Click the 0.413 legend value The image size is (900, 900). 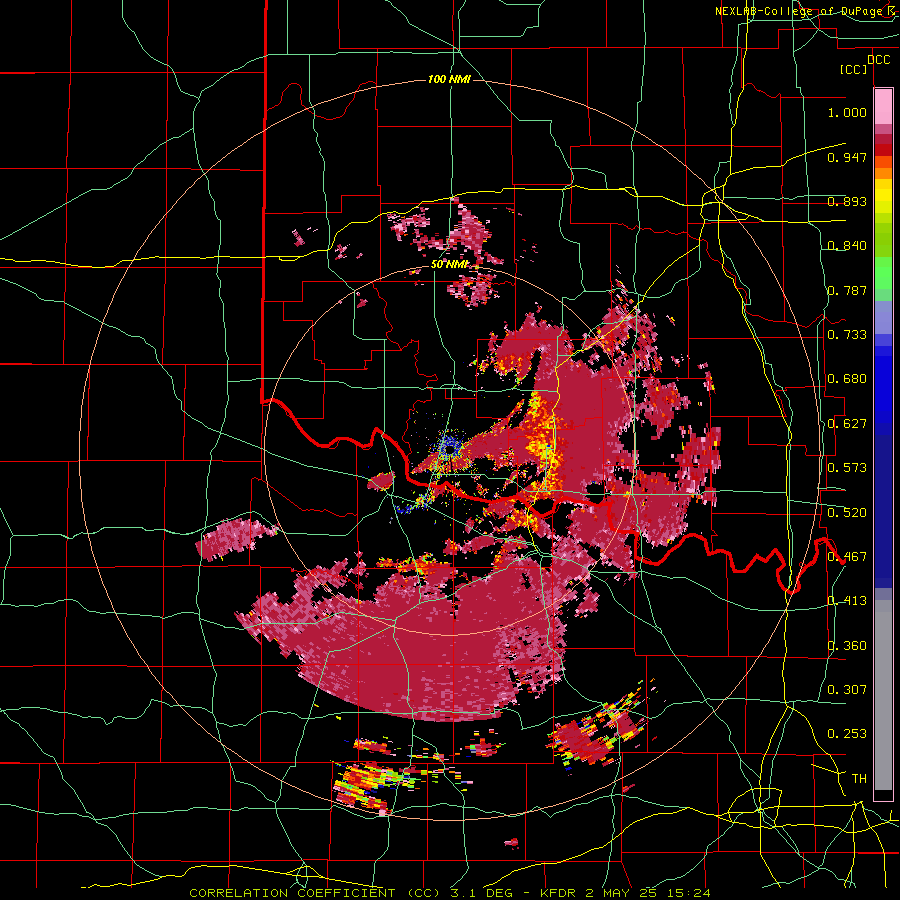tap(847, 601)
